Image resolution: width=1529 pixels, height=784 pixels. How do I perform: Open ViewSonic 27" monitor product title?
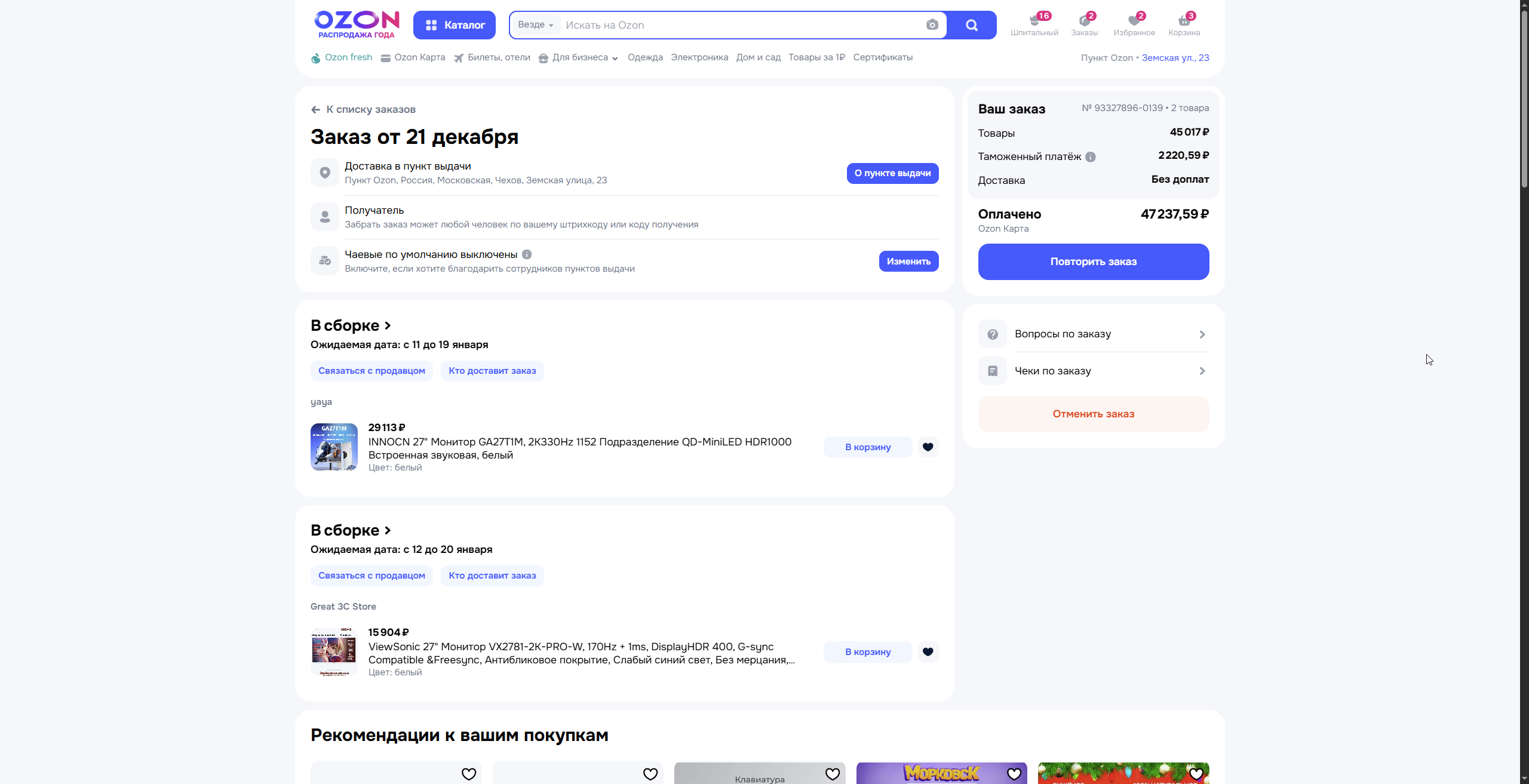(x=582, y=654)
